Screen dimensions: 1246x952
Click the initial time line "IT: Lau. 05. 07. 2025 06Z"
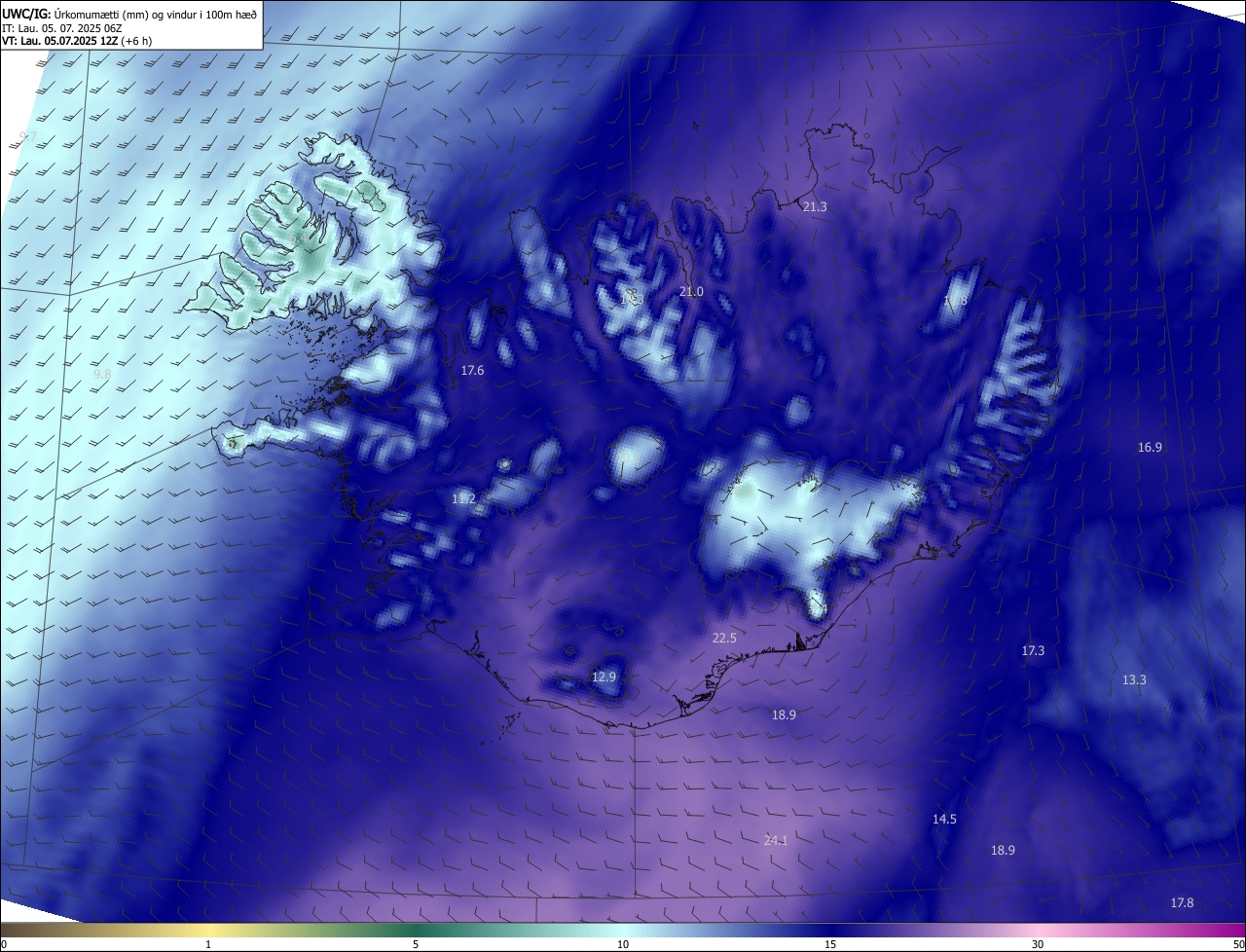(x=62, y=28)
